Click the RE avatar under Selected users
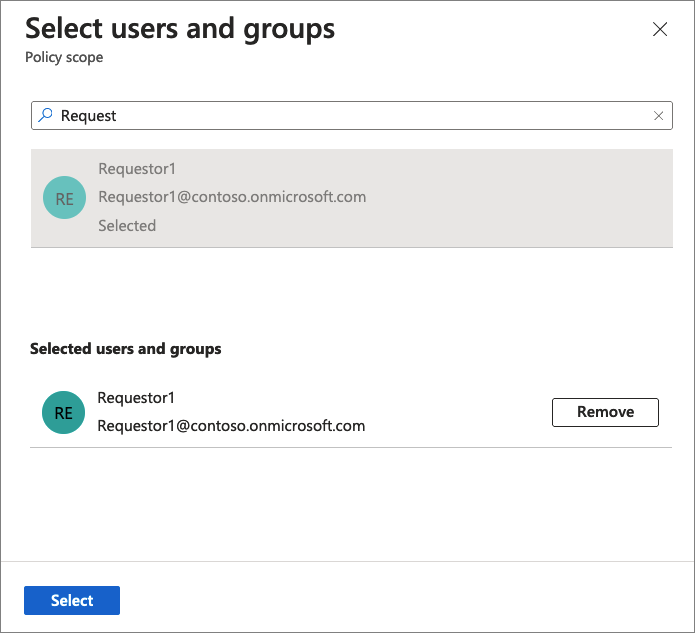The image size is (695, 633). pyautogui.click(x=63, y=412)
